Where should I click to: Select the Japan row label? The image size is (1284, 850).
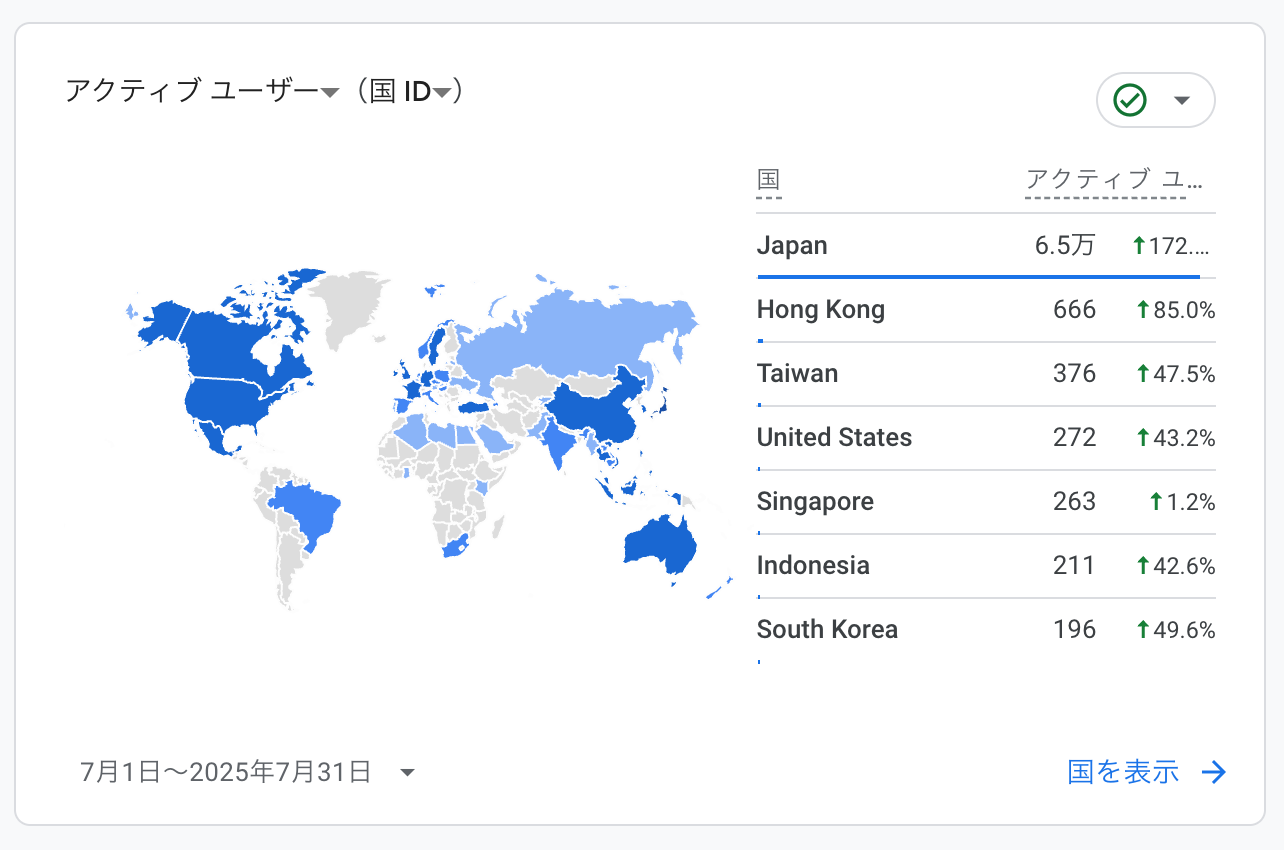click(x=792, y=246)
